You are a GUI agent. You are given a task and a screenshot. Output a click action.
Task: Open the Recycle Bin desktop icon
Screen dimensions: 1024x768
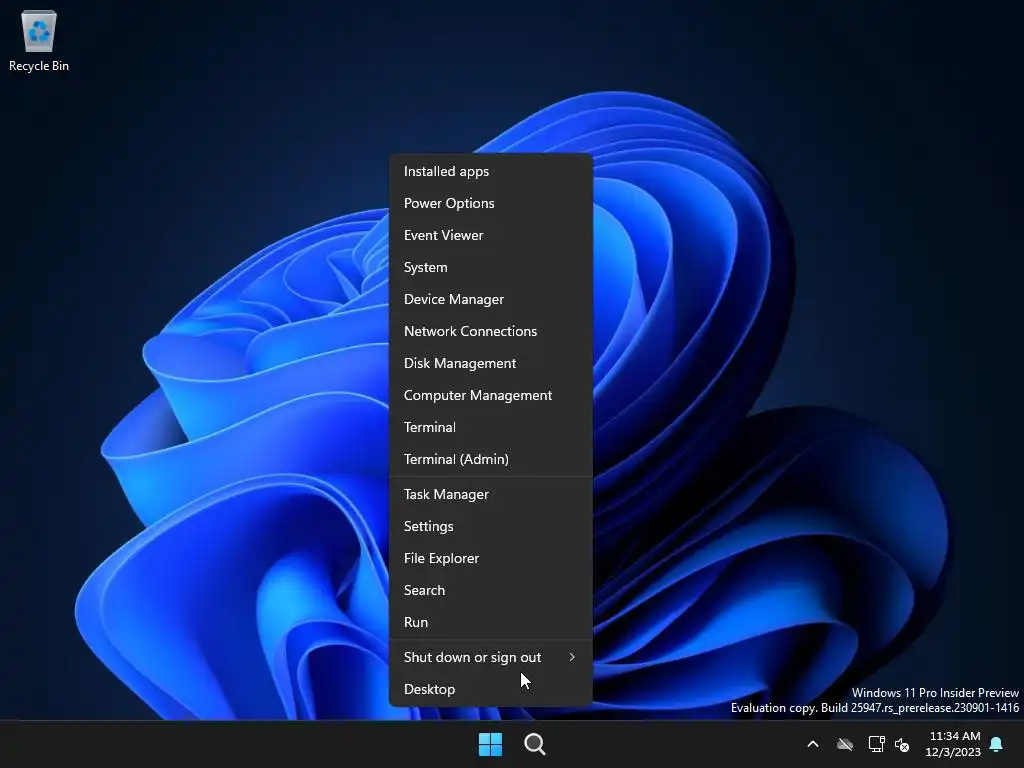coord(39,40)
